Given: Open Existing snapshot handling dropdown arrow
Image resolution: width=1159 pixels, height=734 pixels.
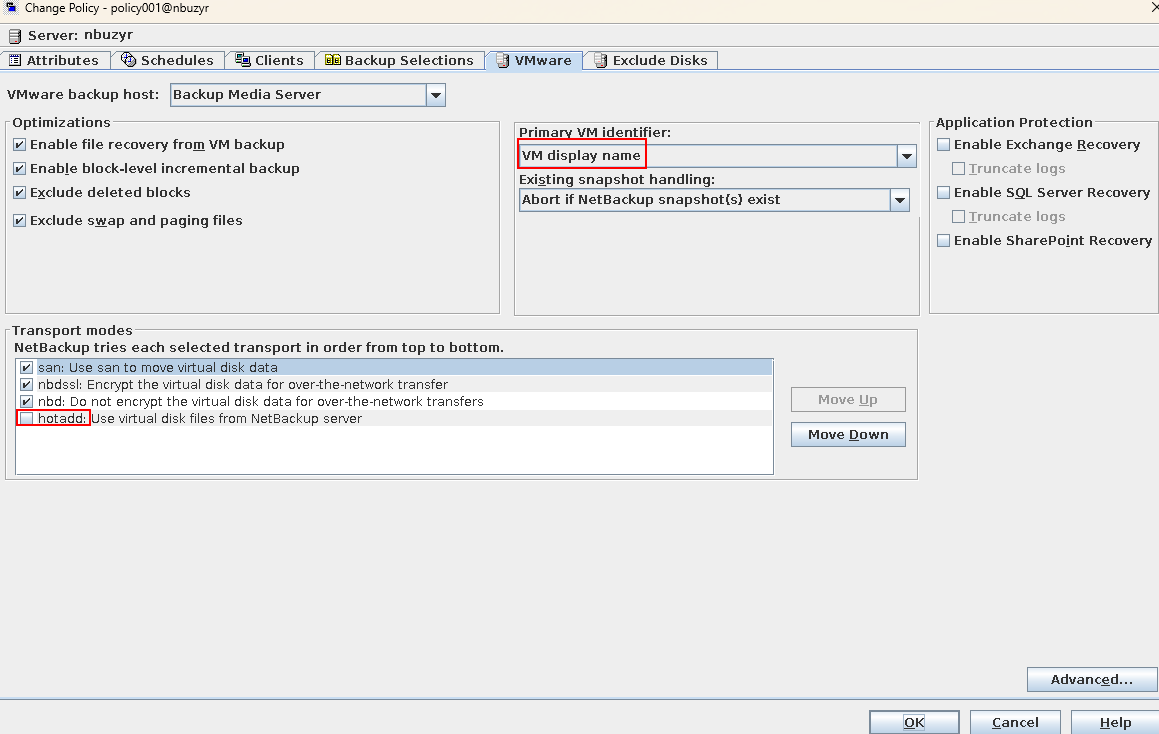Looking at the screenshot, I should [900, 200].
